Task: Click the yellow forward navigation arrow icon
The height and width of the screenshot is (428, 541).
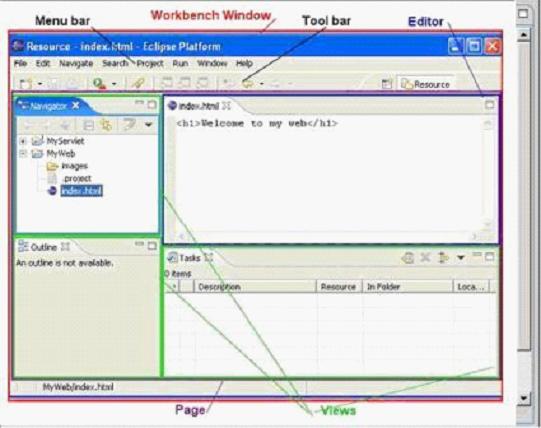Action: (x=247, y=84)
